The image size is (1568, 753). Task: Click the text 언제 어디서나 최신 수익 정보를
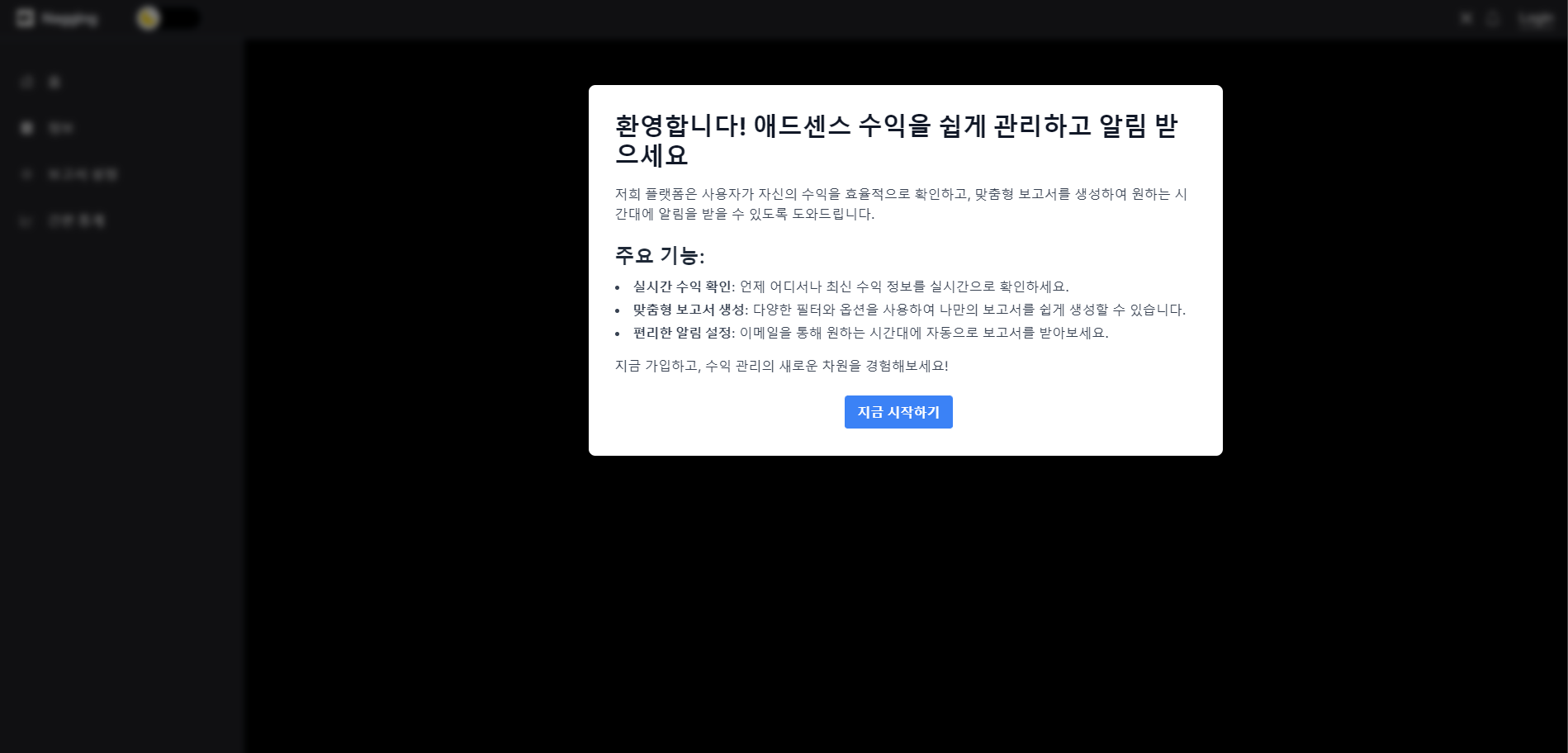(x=904, y=287)
